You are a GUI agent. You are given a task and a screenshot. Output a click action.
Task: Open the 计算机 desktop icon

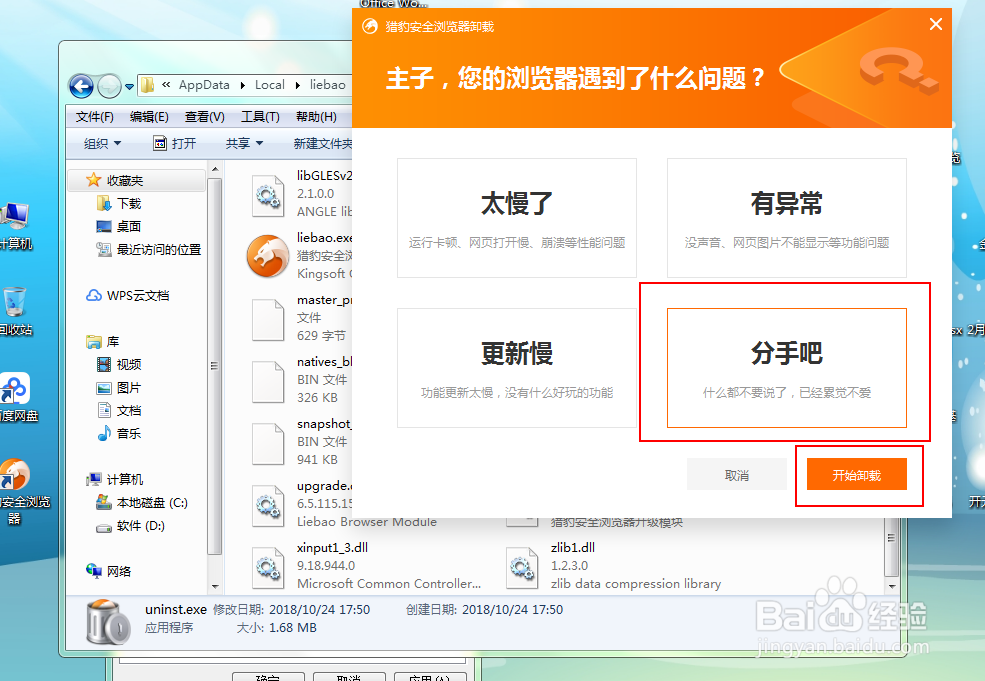[14, 226]
